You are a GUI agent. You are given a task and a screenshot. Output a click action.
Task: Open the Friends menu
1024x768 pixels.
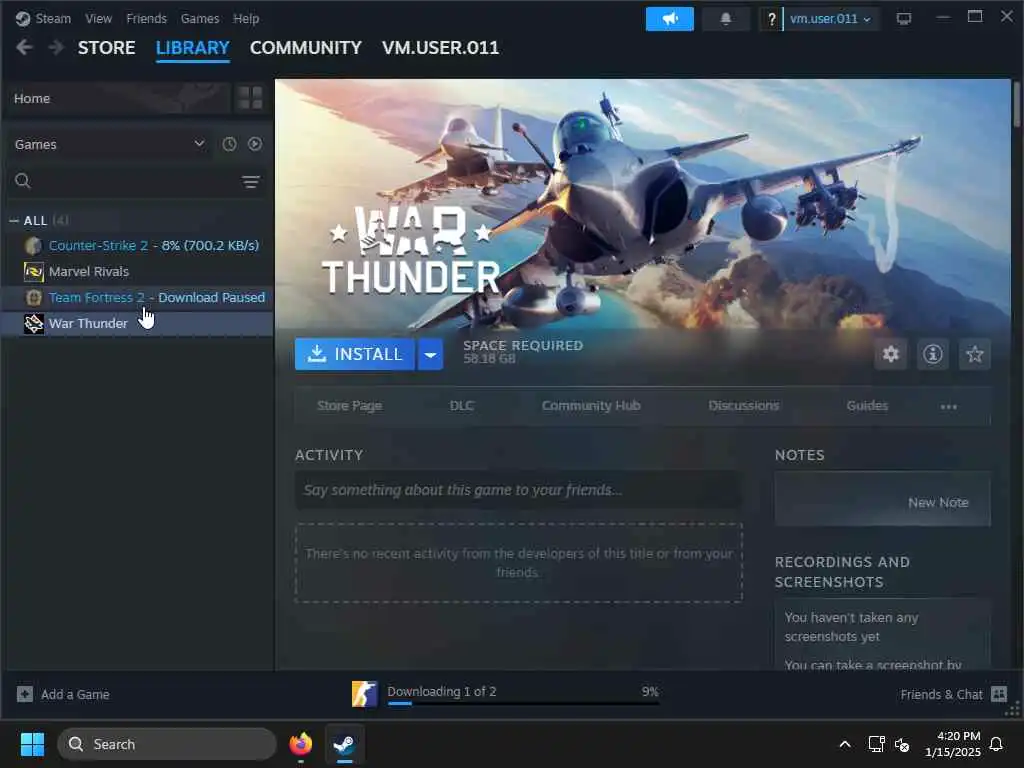pos(146,19)
